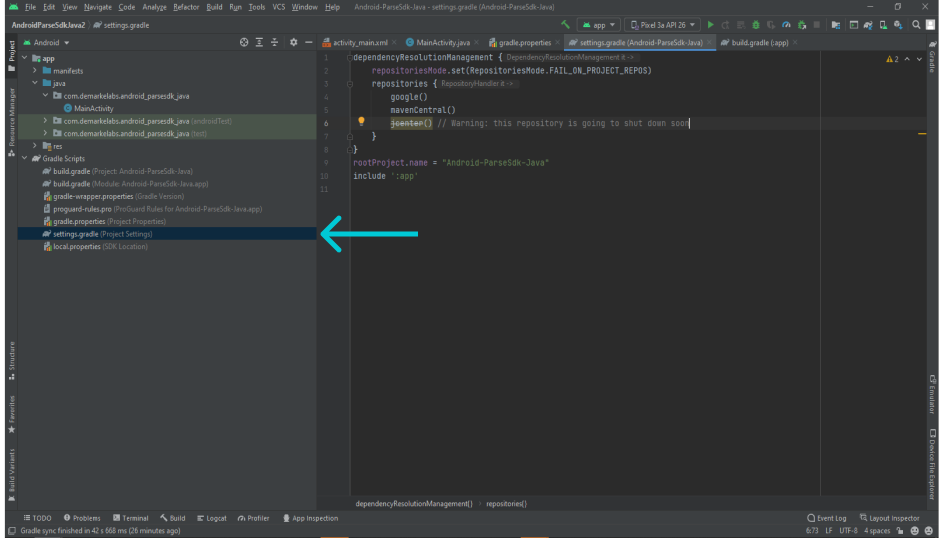Toggle the Layout Inspector panel
The height and width of the screenshot is (538, 939).
(889, 518)
